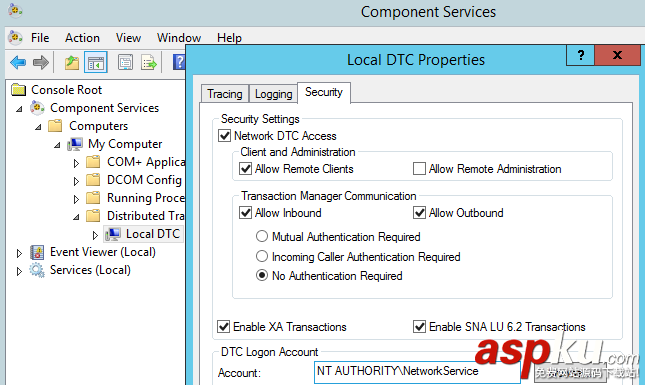Switch to the Logging tab

pyautogui.click(x=274, y=94)
